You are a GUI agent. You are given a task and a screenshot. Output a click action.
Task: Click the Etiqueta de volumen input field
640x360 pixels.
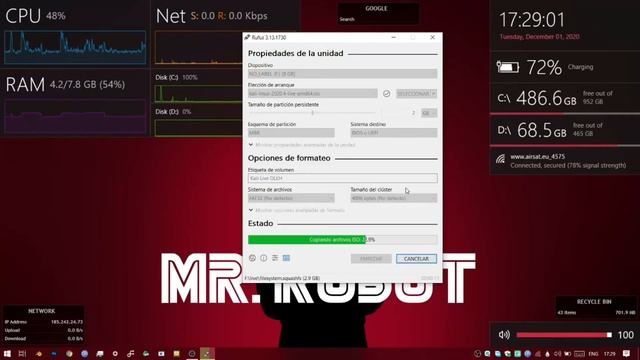click(342, 178)
